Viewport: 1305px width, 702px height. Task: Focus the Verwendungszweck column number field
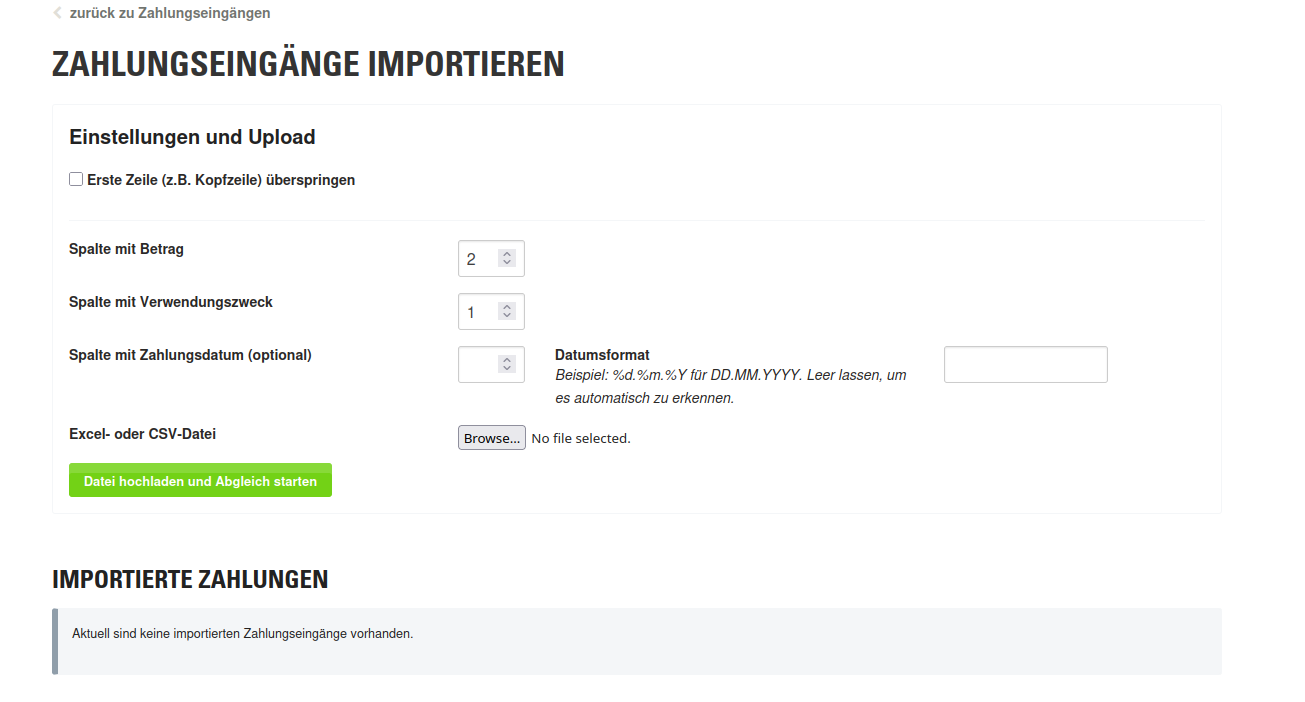pyautogui.click(x=480, y=312)
